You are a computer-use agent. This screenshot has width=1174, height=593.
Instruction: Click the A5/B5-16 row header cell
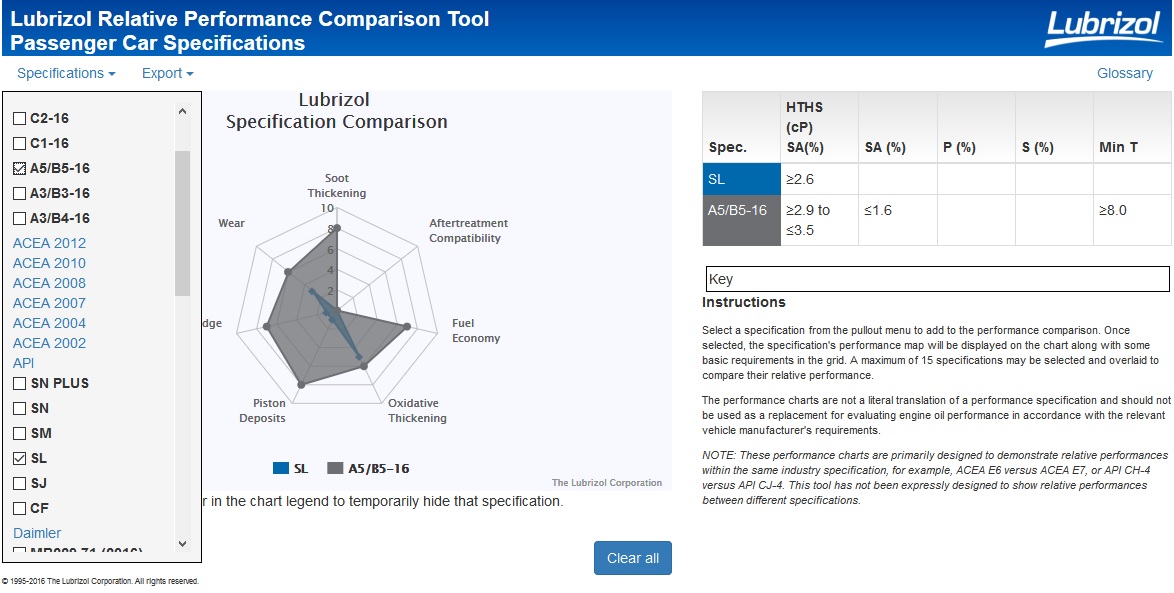(x=741, y=220)
